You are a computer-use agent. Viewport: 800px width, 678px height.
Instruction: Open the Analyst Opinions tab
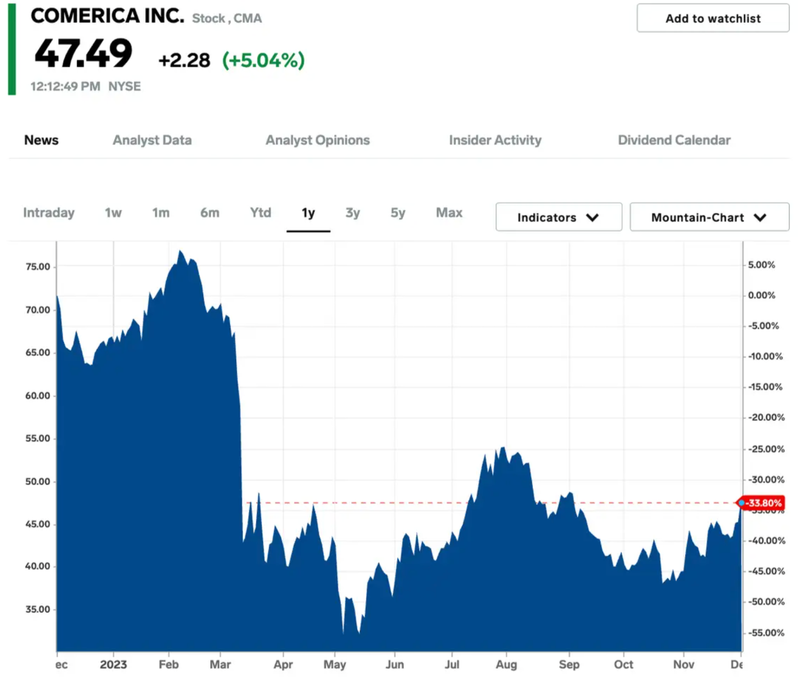pos(317,140)
